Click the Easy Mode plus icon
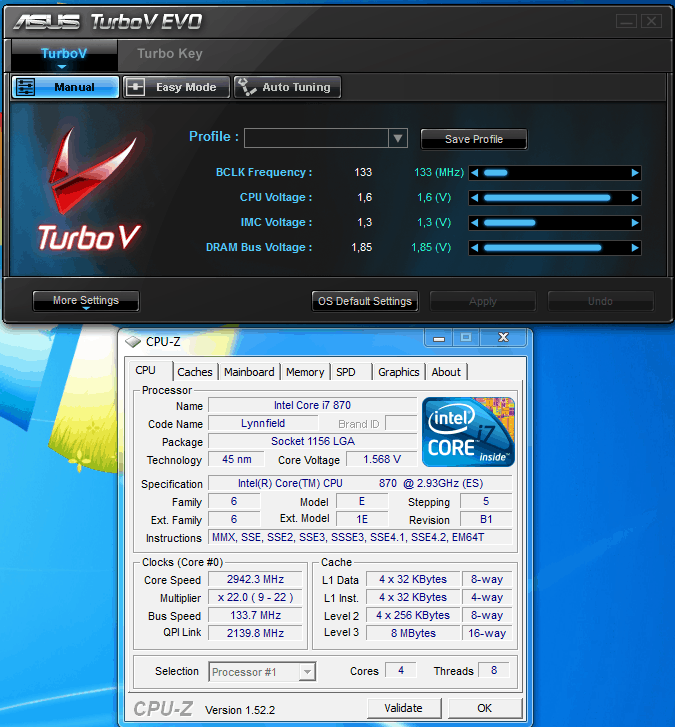 tap(135, 87)
